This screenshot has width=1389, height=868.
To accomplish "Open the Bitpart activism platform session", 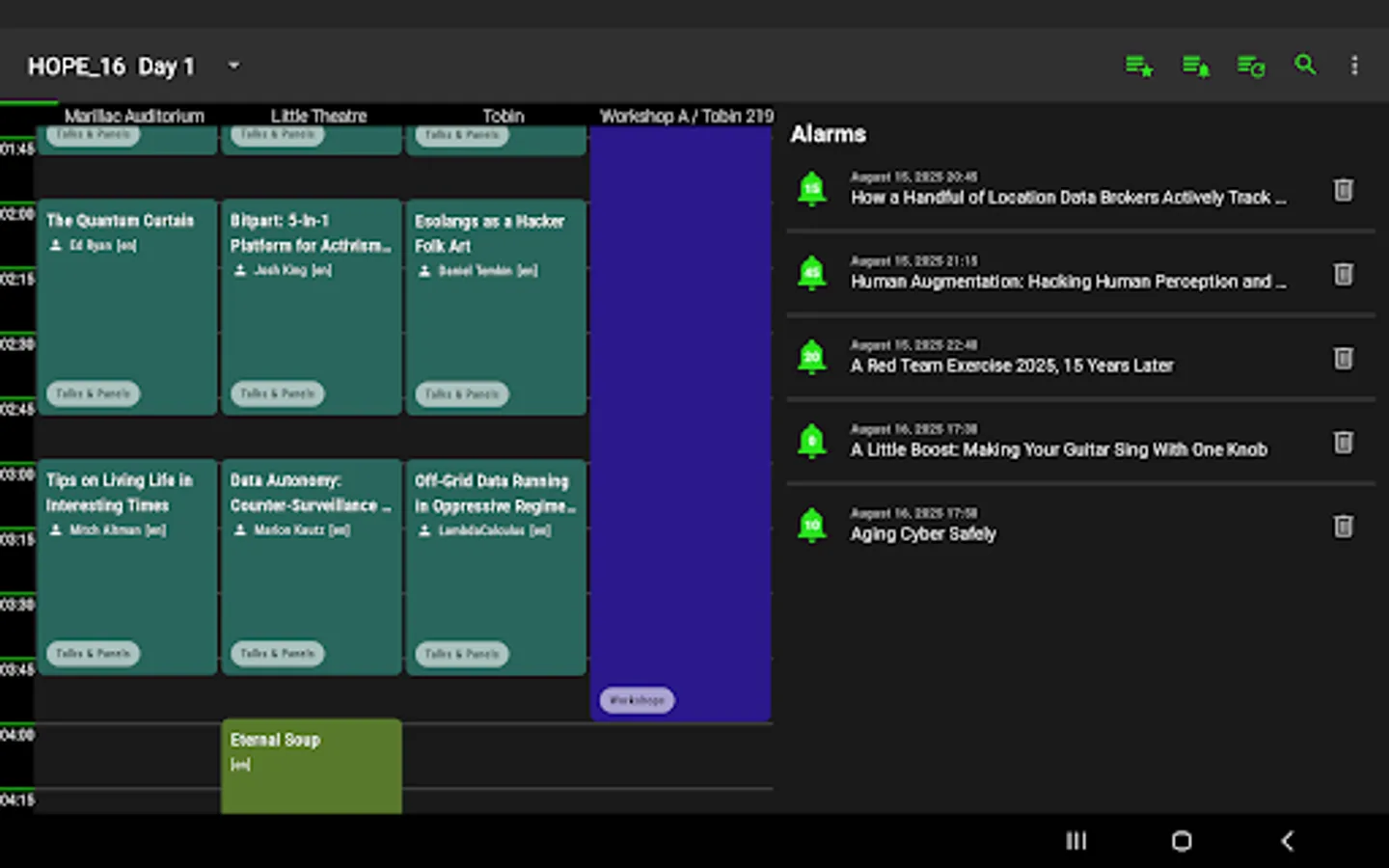I will tap(311, 307).
